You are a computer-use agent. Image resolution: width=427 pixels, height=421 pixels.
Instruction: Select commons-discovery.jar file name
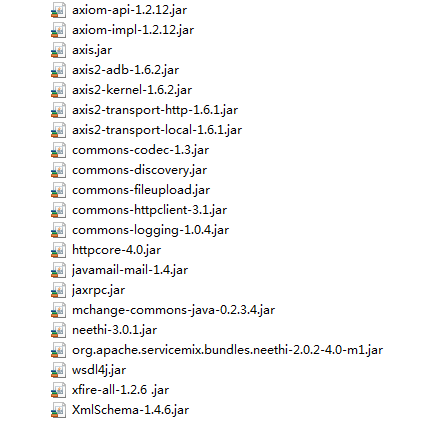point(139,170)
